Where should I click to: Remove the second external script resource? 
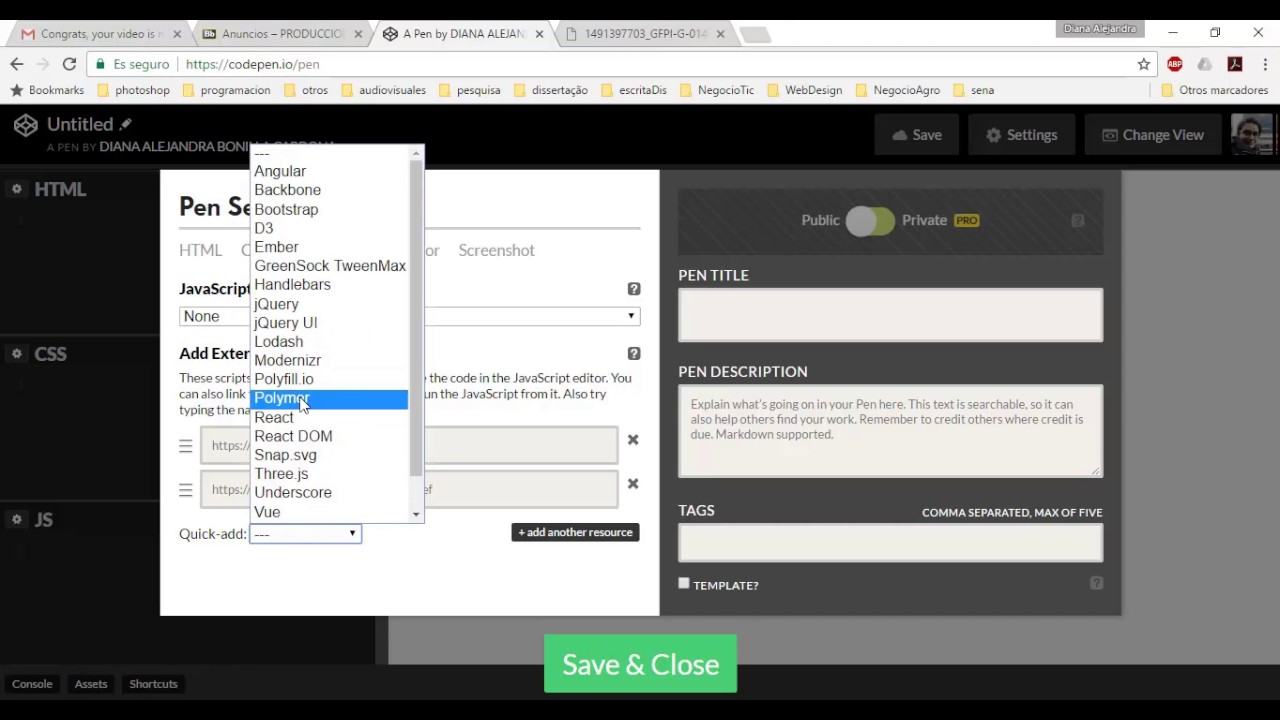click(632, 484)
